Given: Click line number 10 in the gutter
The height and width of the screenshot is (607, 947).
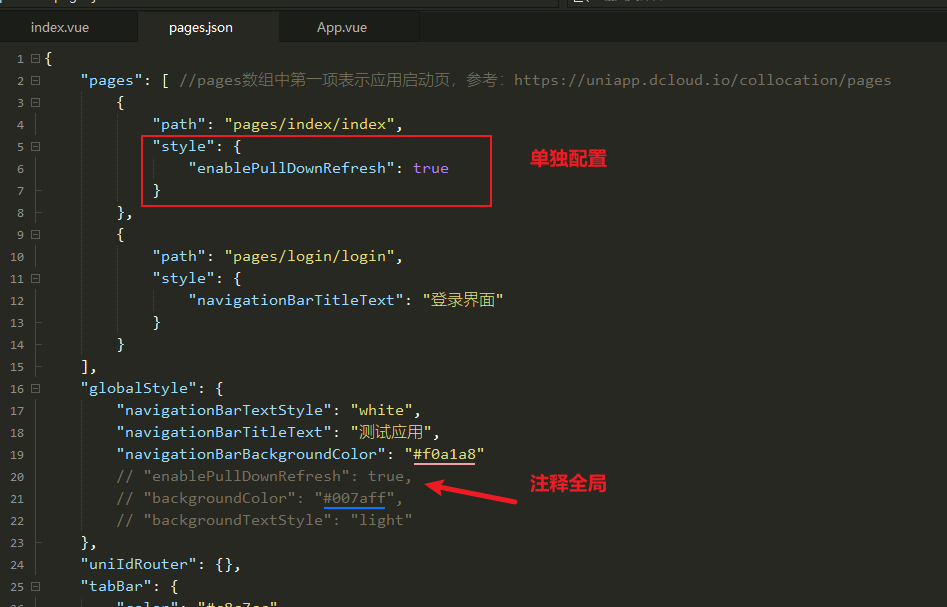Looking at the screenshot, I should [x=18, y=255].
